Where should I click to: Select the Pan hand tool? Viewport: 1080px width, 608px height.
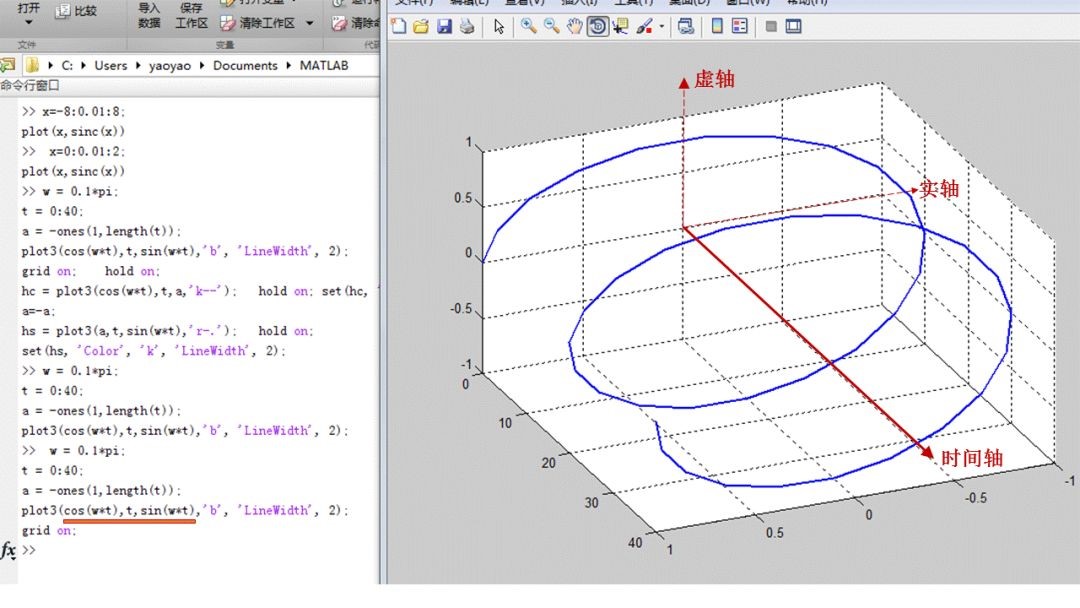[x=574, y=27]
